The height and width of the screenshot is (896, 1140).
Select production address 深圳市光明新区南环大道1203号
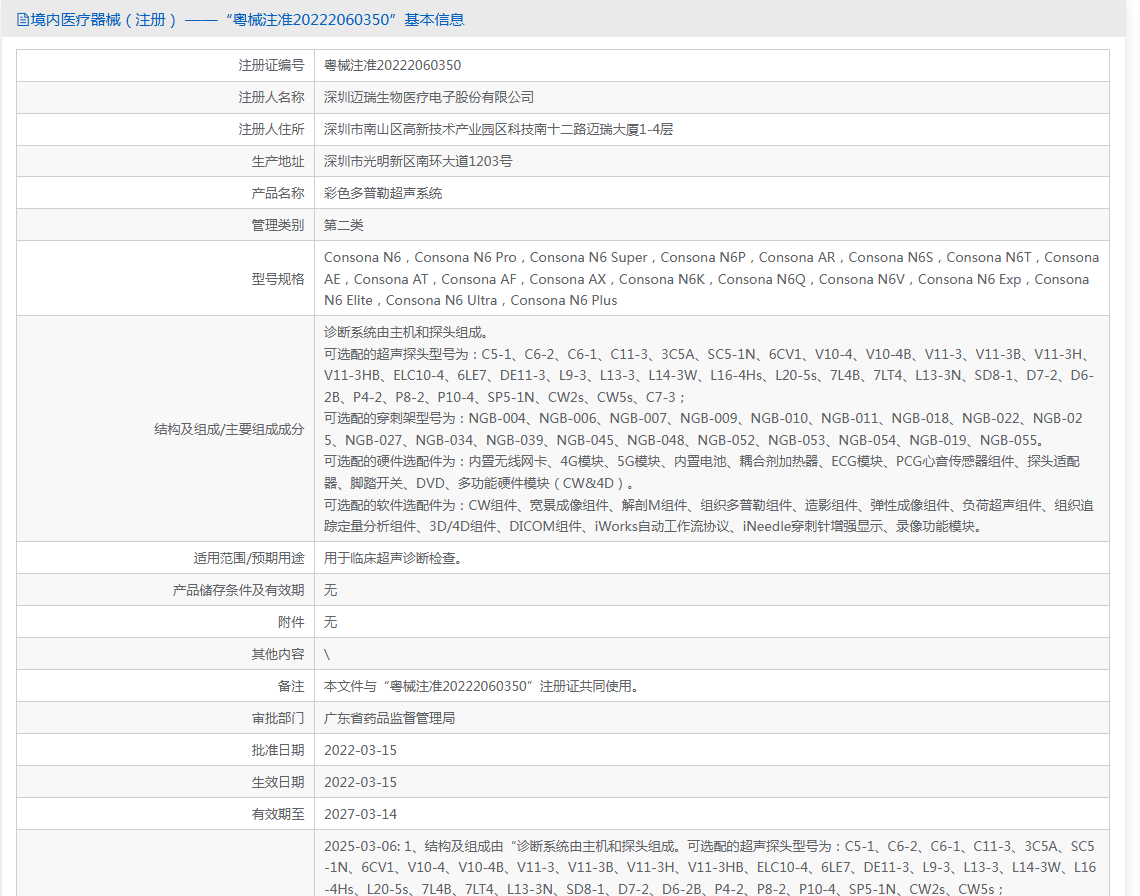point(418,161)
